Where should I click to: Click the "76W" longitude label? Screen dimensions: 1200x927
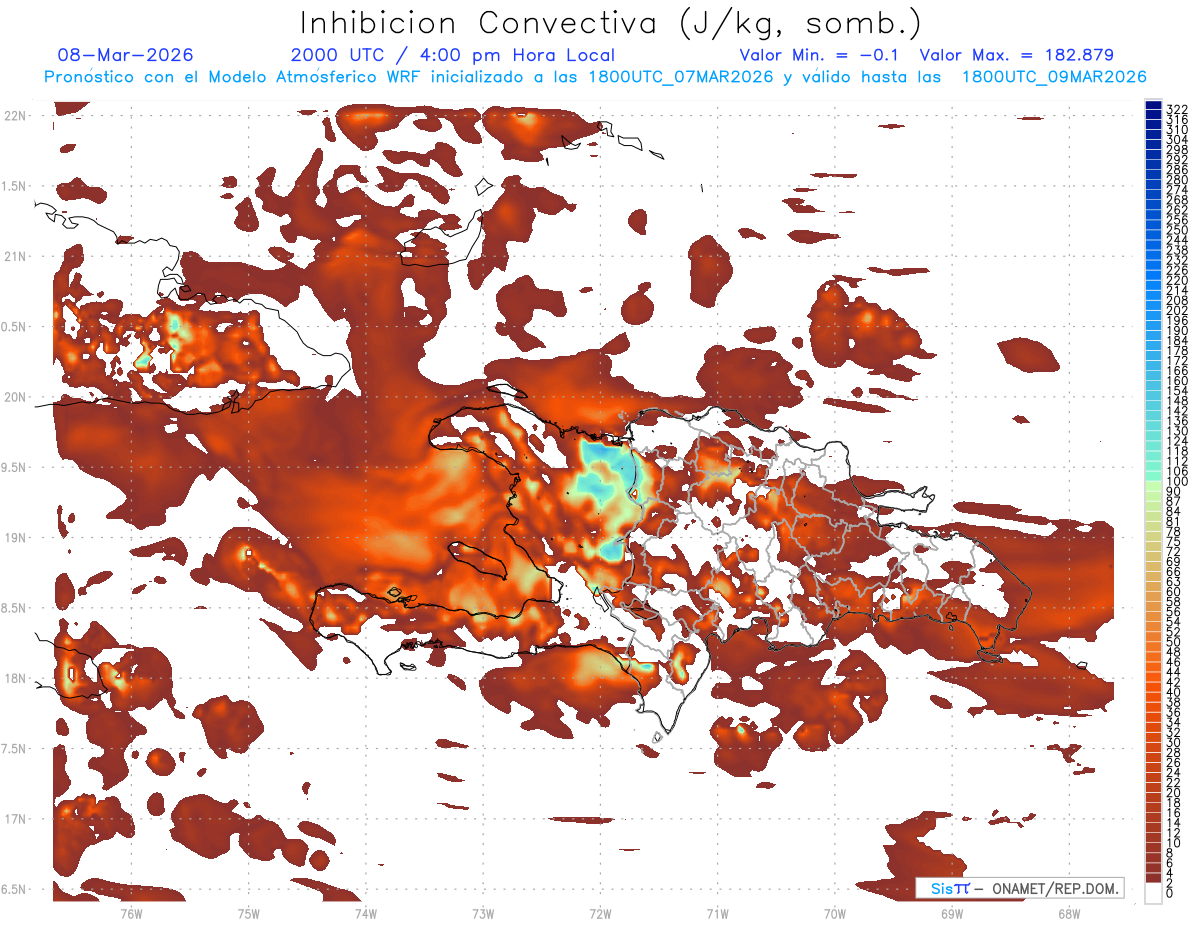[x=132, y=913]
